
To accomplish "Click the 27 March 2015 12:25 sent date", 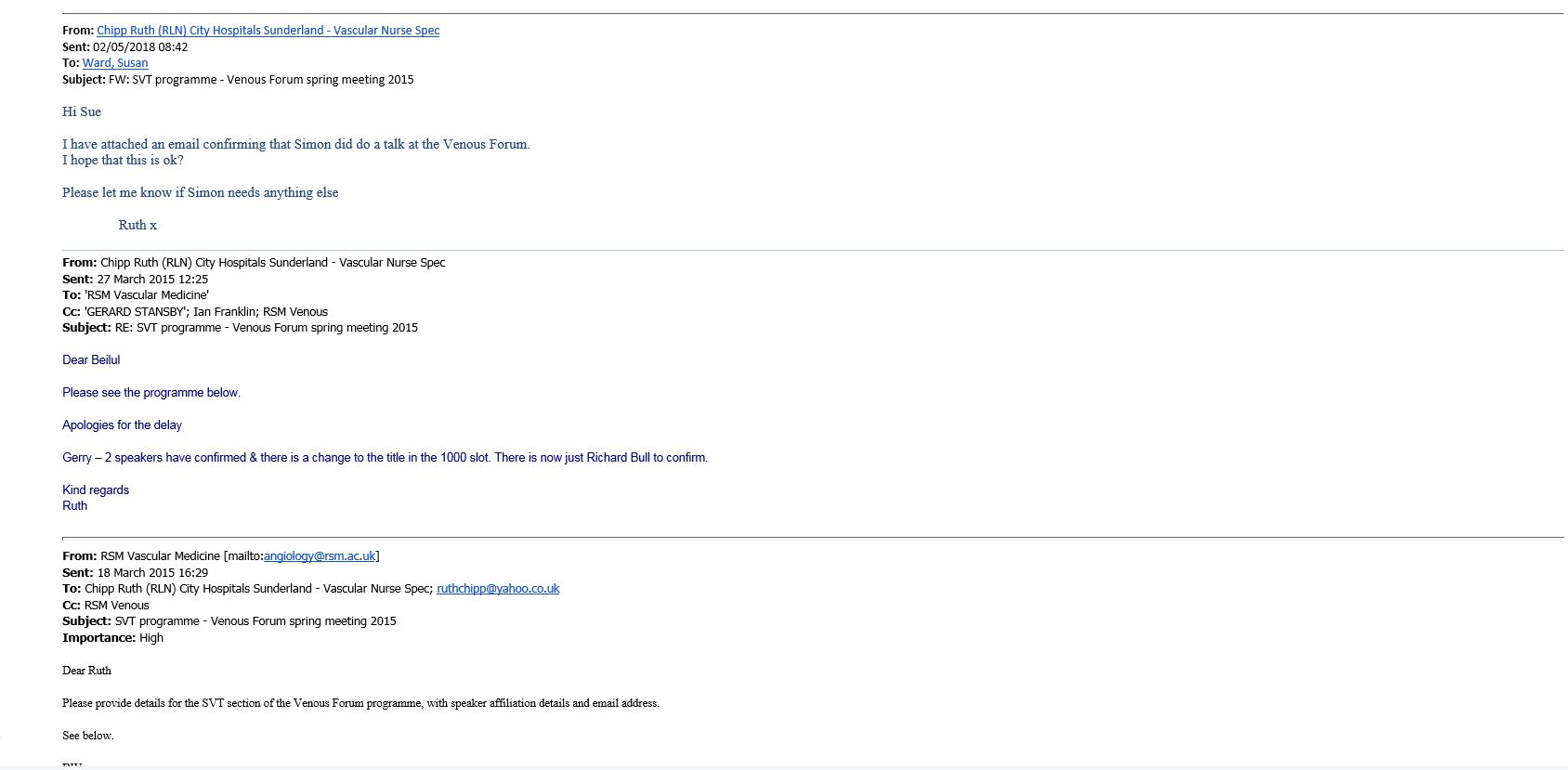I will [152, 280].
